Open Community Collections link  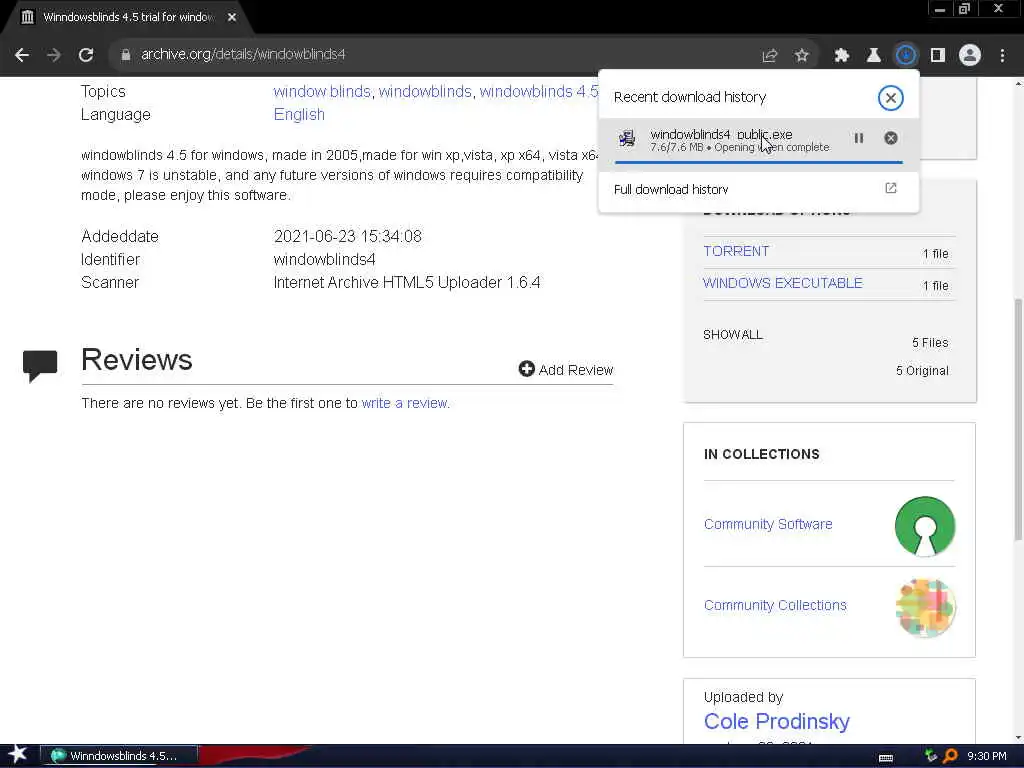point(775,605)
